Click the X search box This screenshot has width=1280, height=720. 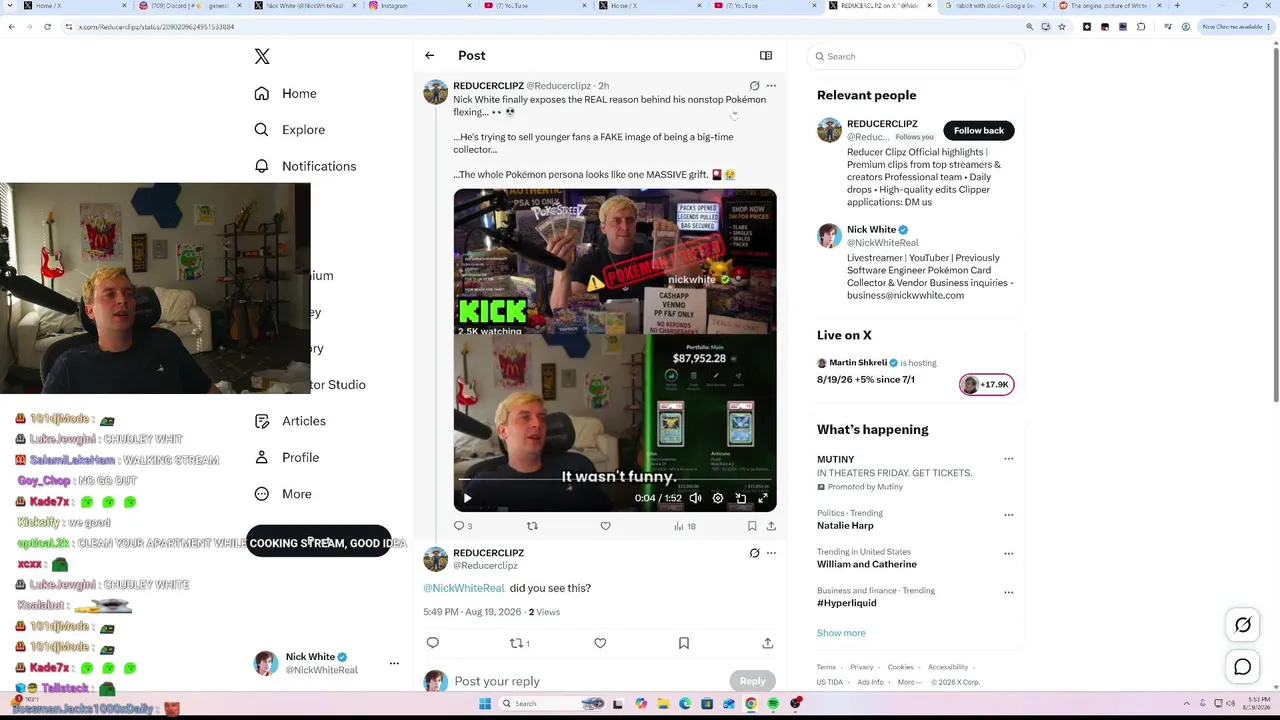tap(916, 57)
